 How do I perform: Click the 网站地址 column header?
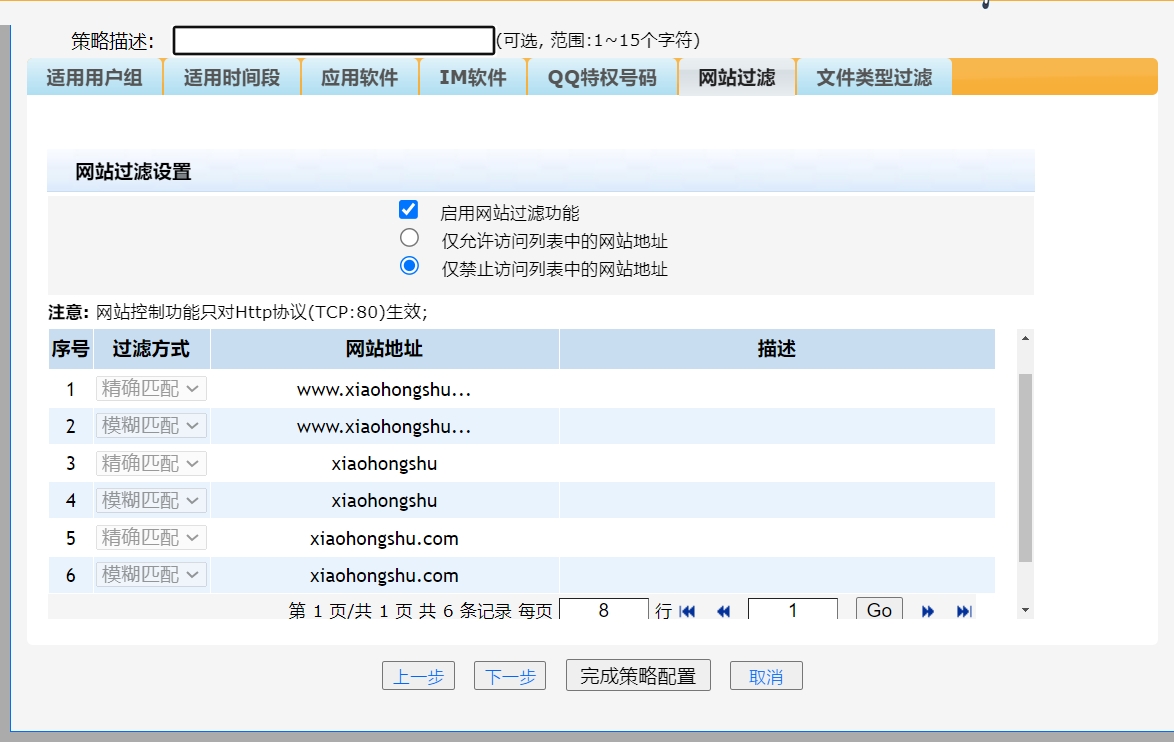(384, 349)
